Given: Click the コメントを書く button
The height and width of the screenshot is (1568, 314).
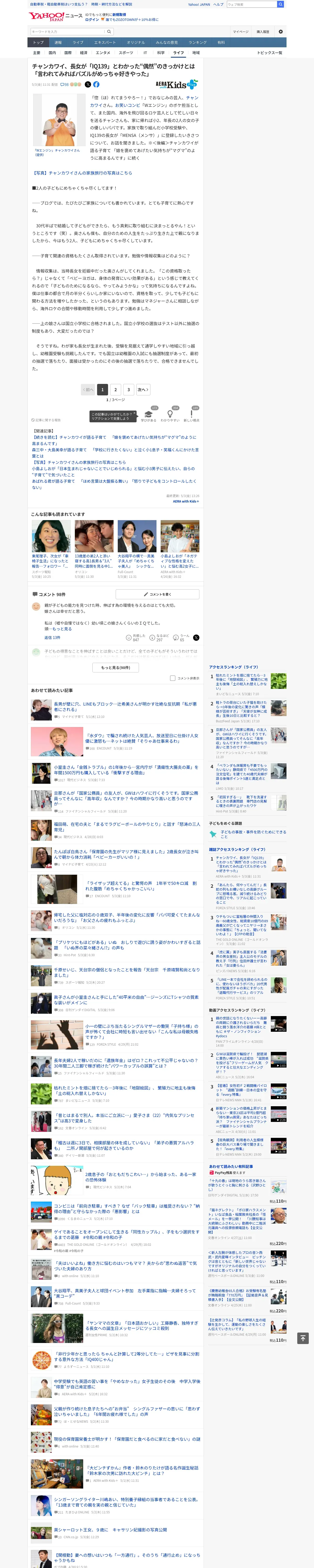Looking at the screenshot, I should [x=157, y=594].
